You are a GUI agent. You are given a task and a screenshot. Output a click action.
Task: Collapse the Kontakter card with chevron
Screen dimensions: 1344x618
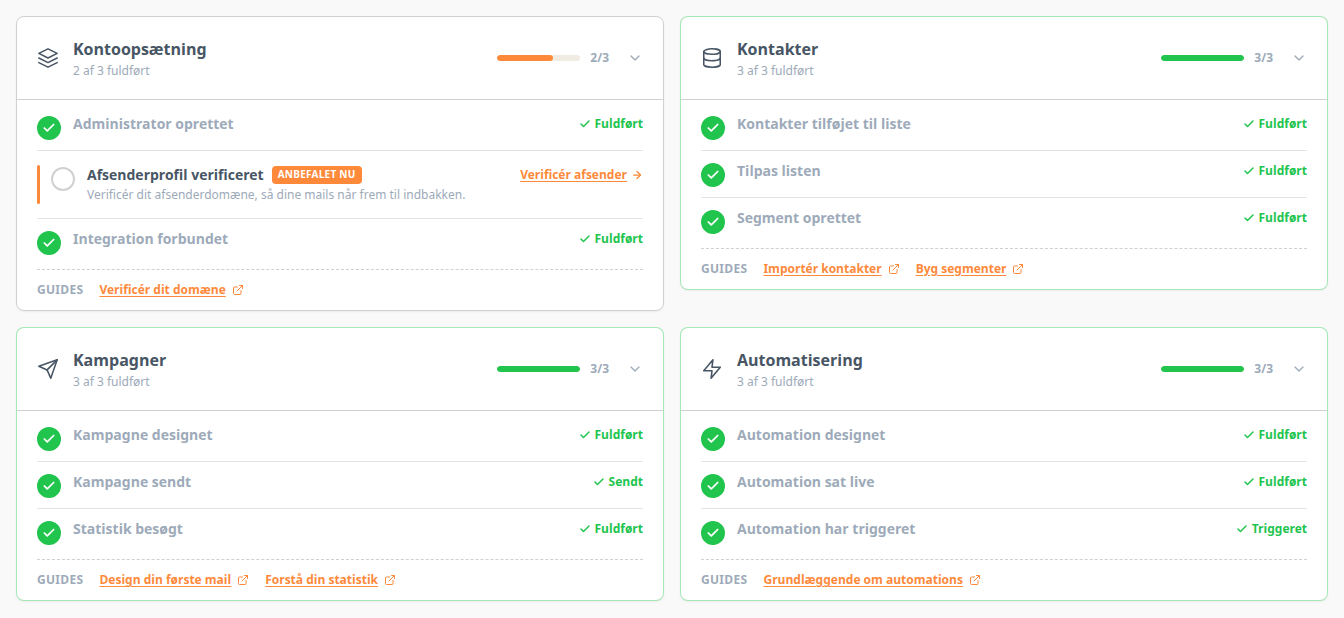coord(1299,58)
